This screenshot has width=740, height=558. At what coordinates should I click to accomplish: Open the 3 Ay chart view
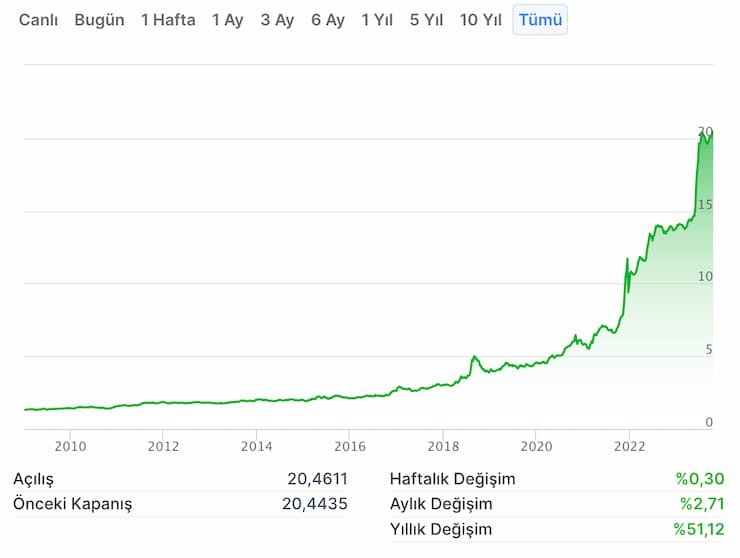point(277,20)
